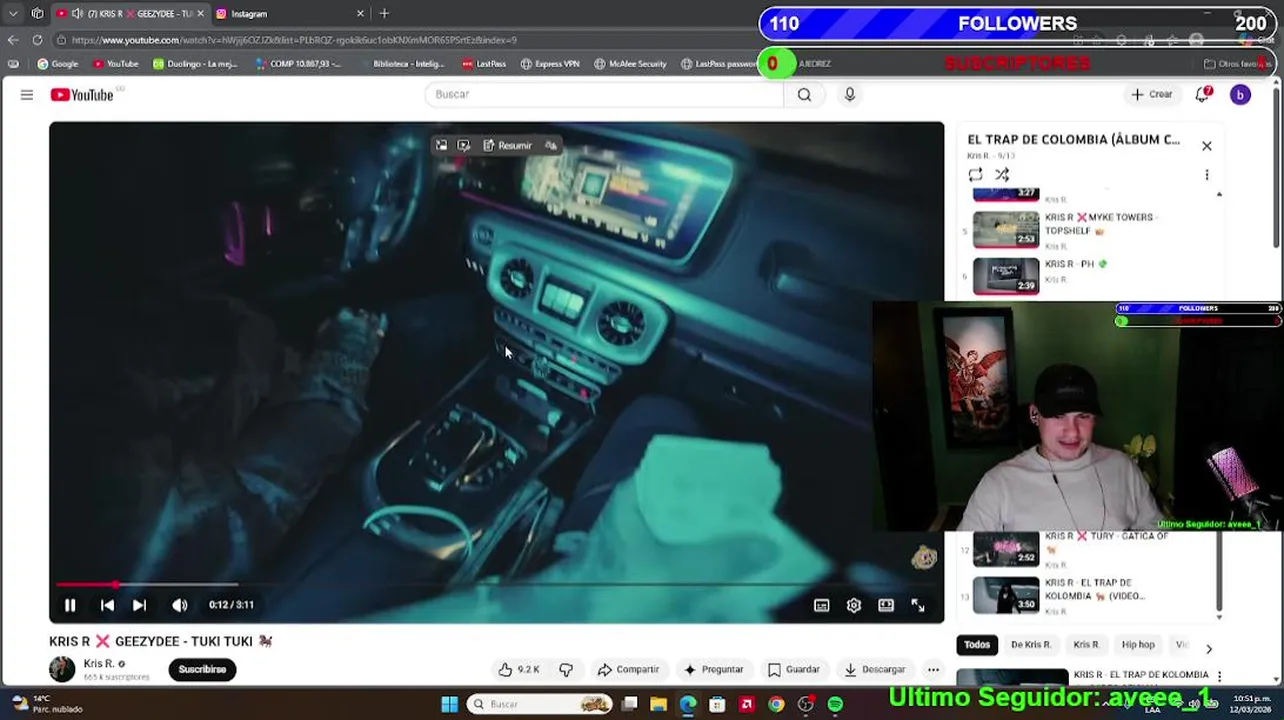Open File Explorer from taskbar
Viewport: 1284px width, 720px height.
coord(658,705)
